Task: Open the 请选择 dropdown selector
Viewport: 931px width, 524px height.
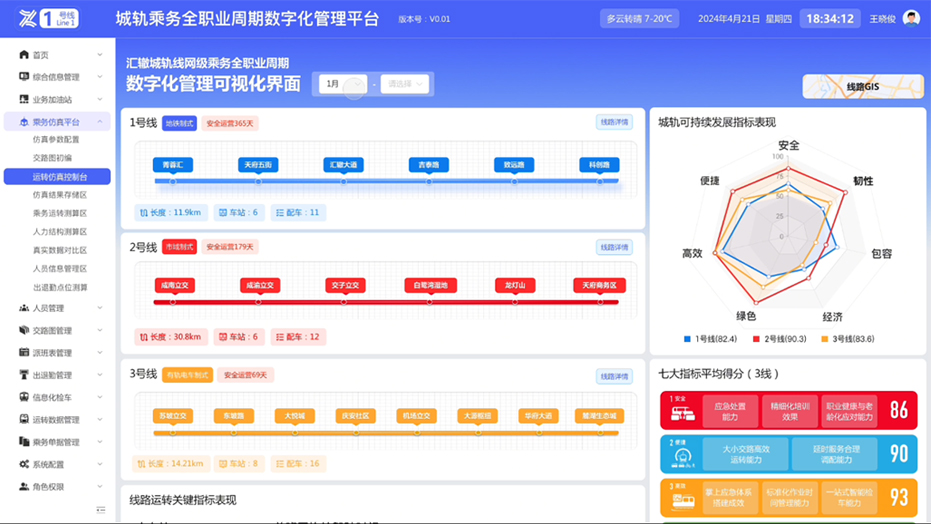Action: [405, 85]
